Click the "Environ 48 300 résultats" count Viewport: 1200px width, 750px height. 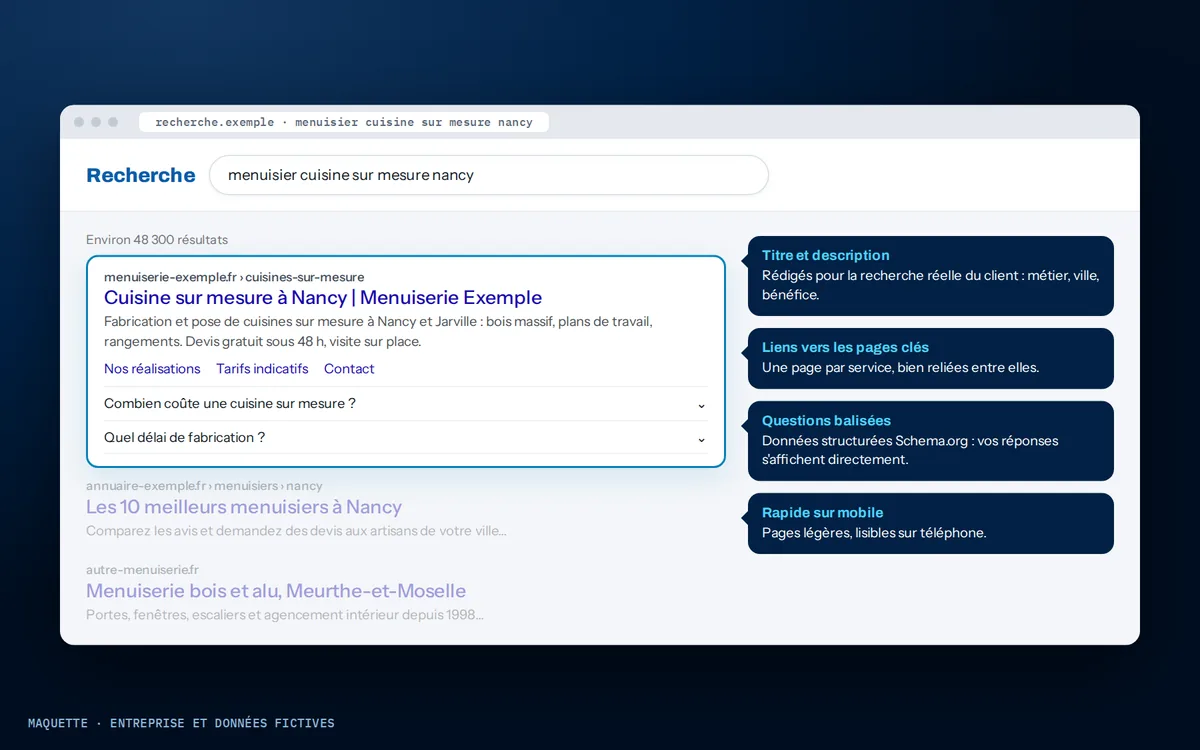click(157, 240)
